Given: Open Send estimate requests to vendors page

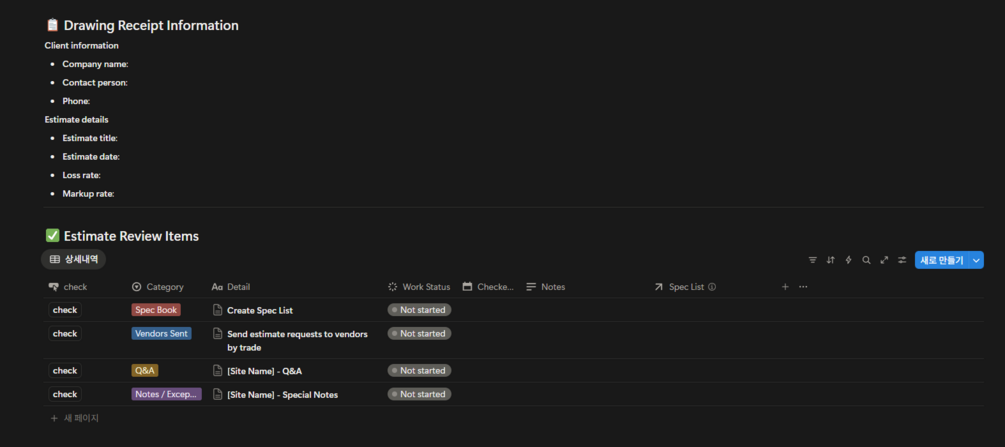Looking at the screenshot, I should [297, 341].
